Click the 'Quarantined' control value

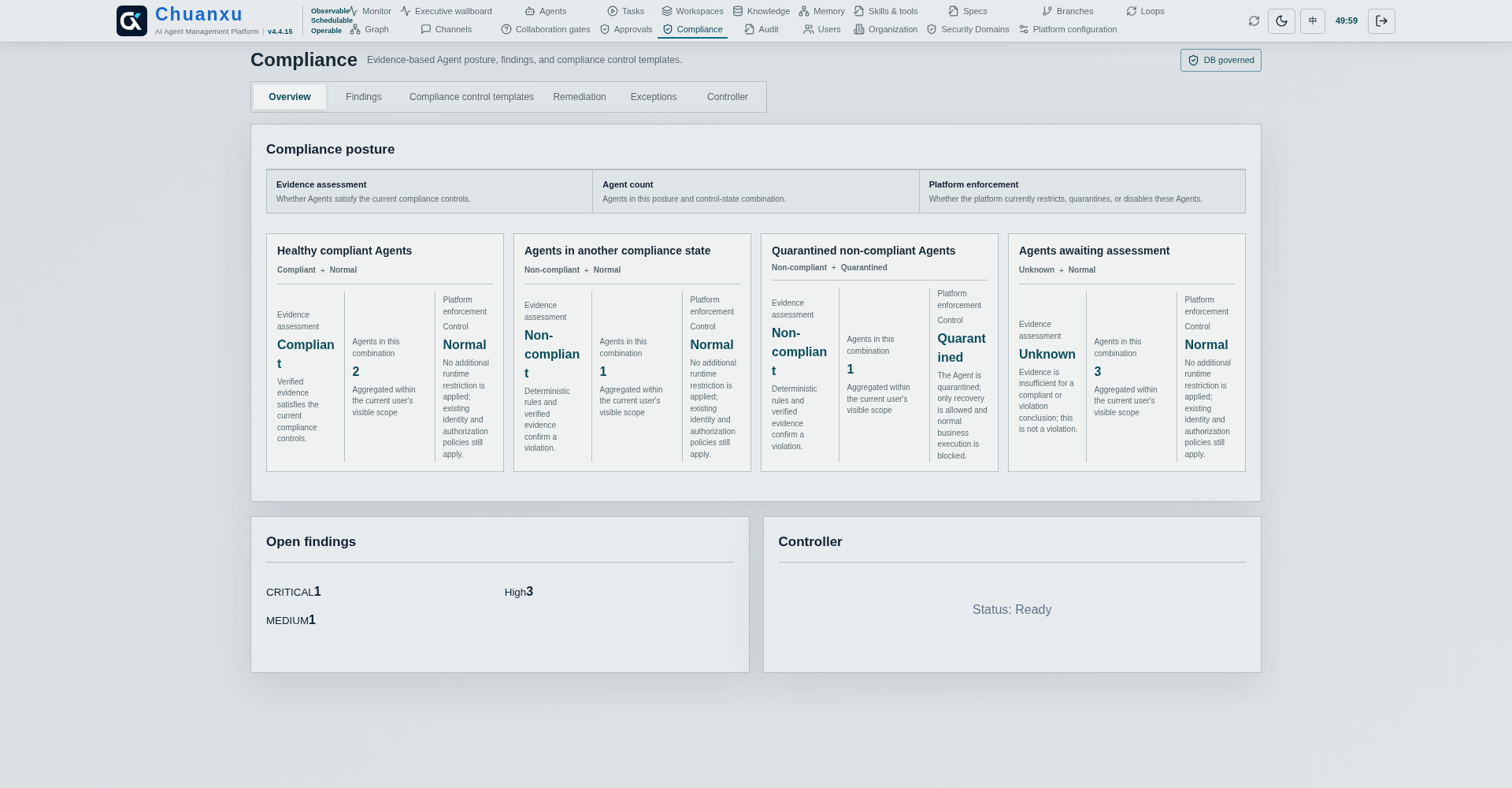point(962,348)
